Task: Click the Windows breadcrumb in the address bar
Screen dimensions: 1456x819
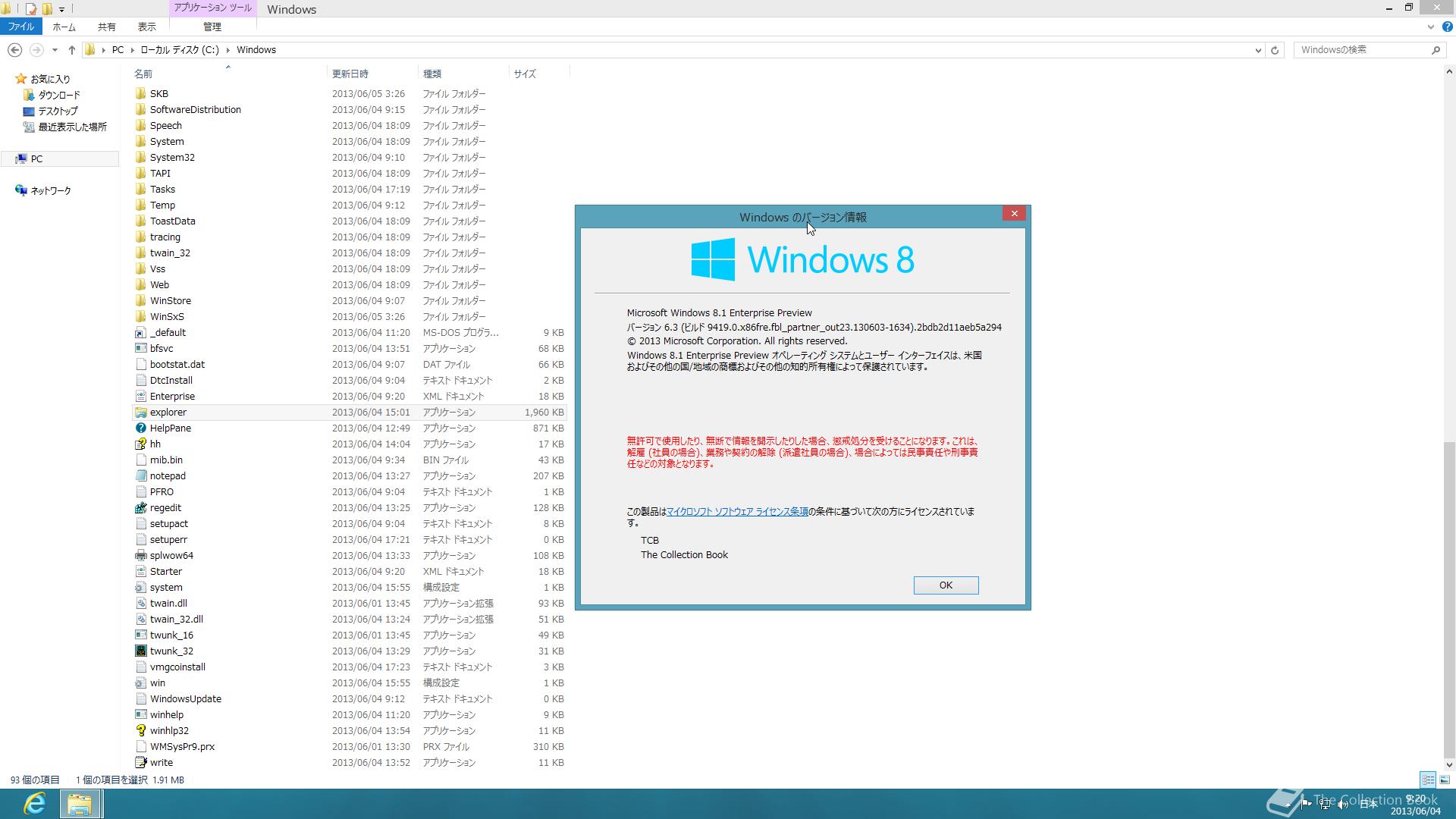Action: coord(256,50)
